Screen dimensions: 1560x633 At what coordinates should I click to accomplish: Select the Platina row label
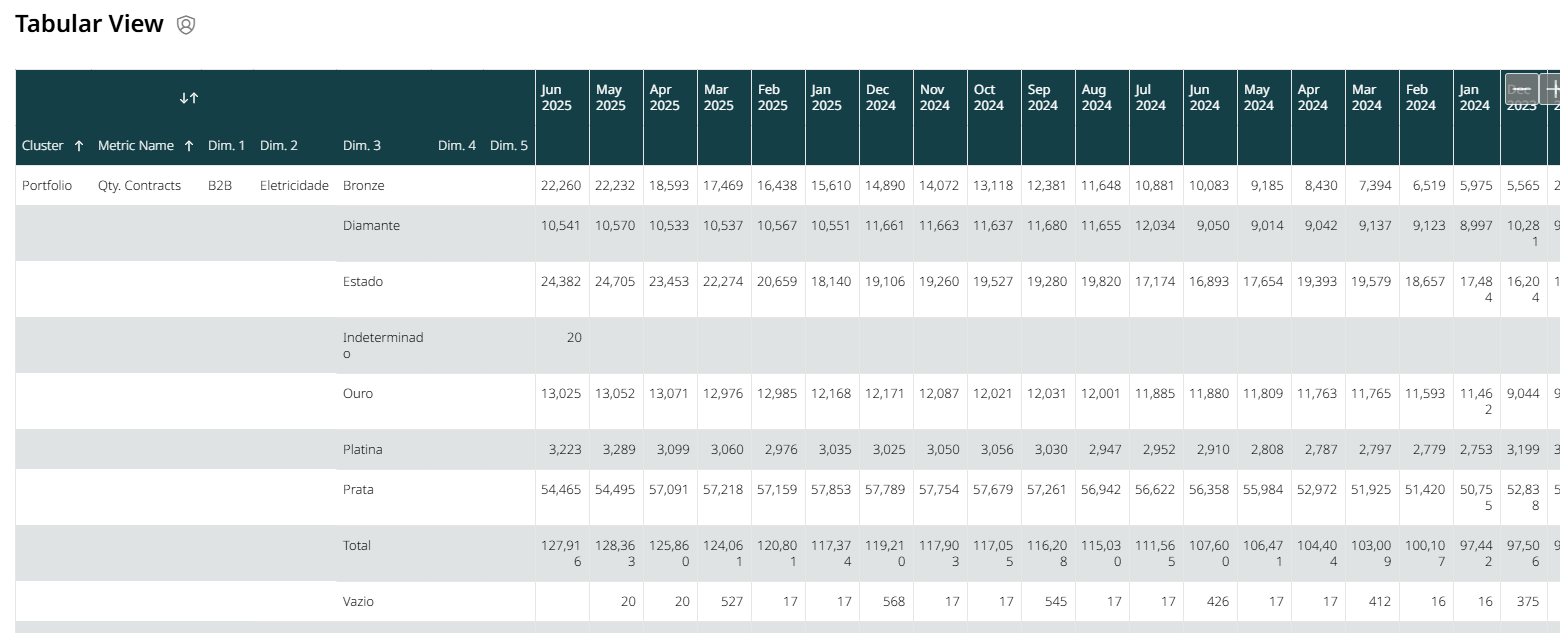click(363, 450)
